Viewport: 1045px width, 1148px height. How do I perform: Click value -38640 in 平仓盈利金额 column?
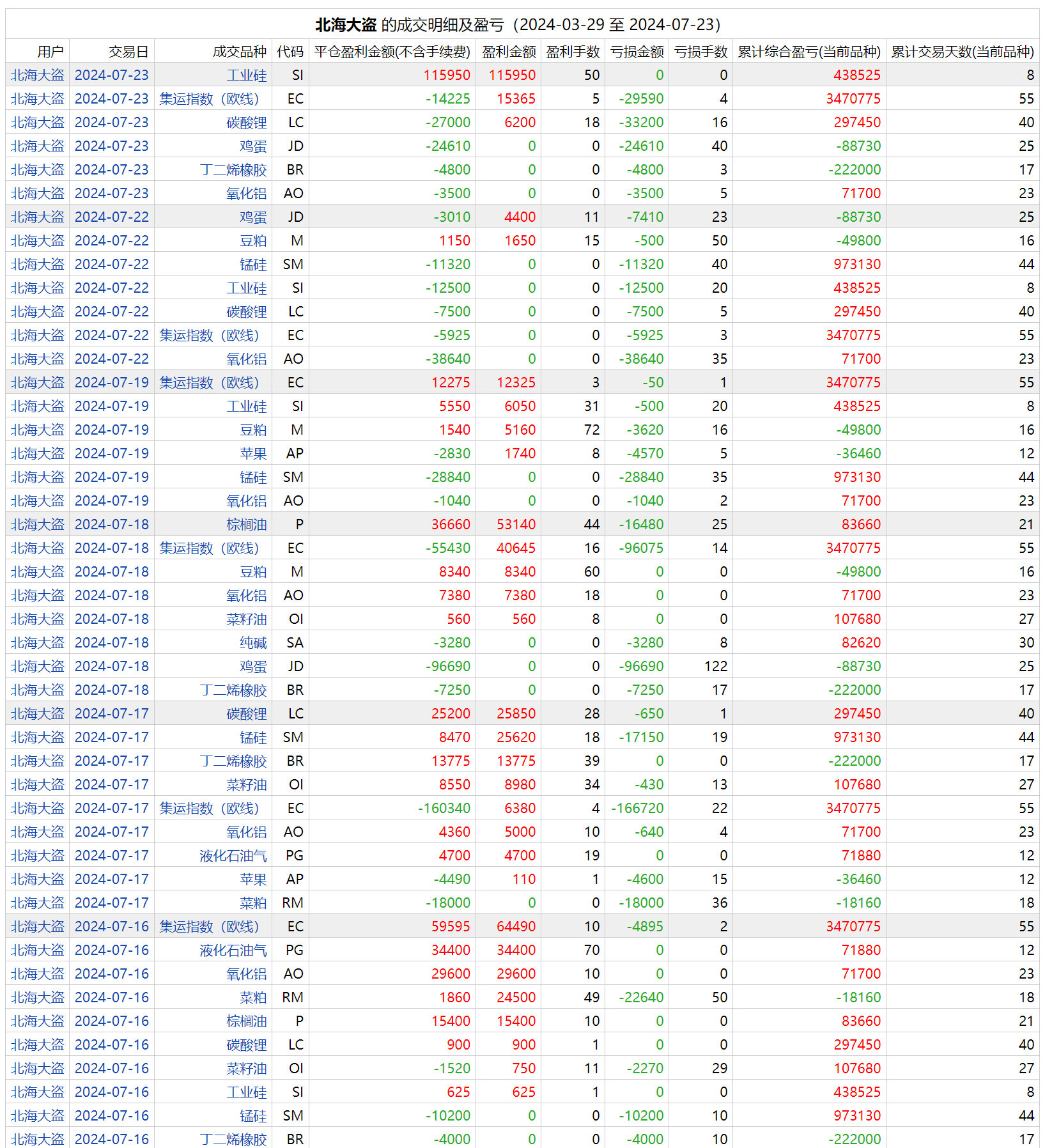click(x=448, y=359)
